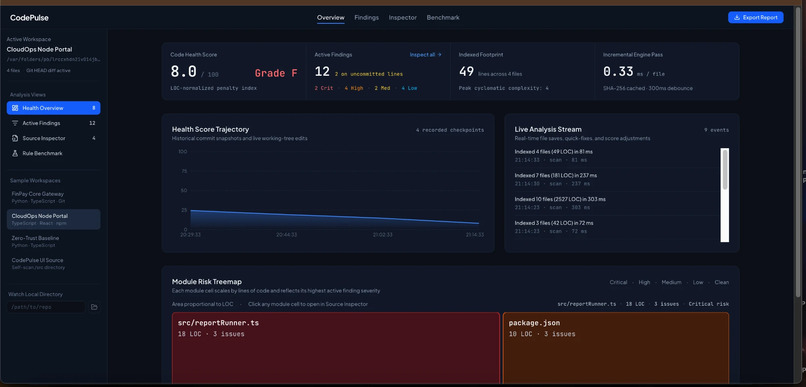Click the 12 active findings count
Viewport: 806px width, 387px height.
[322, 72]
